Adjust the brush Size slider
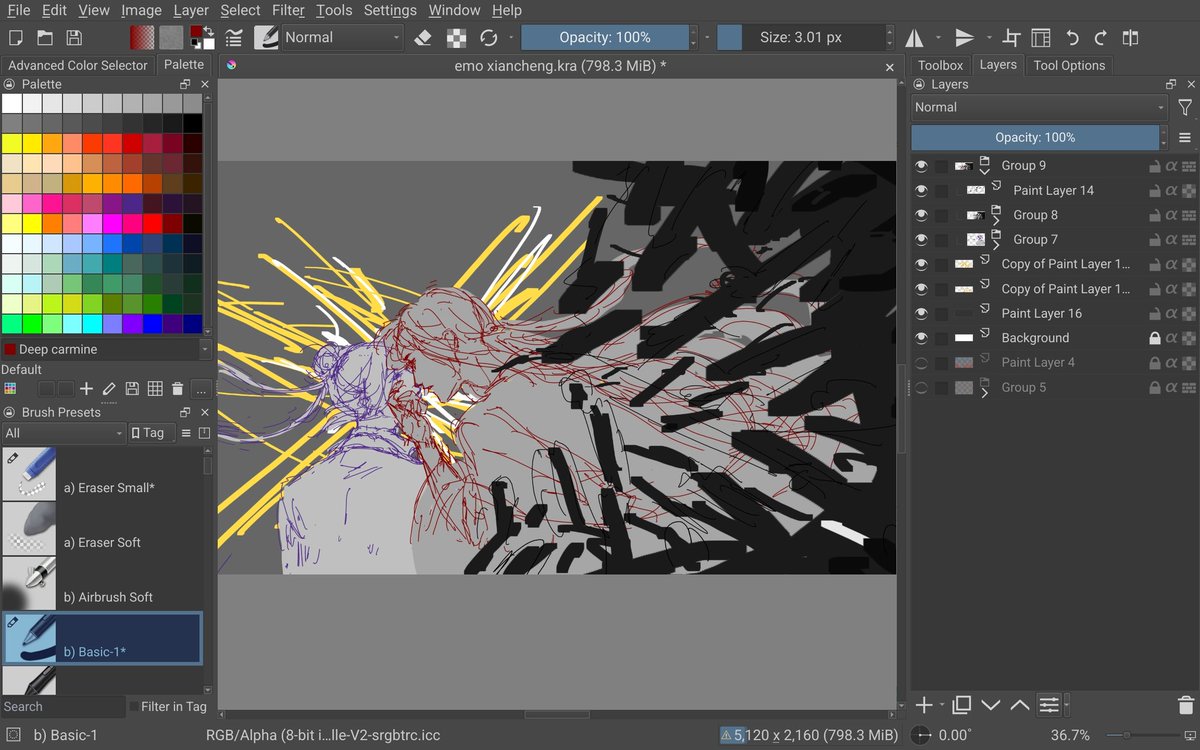Image resolution: width=1200 pixels, height=750 pixels. click(x=800, y=38)
